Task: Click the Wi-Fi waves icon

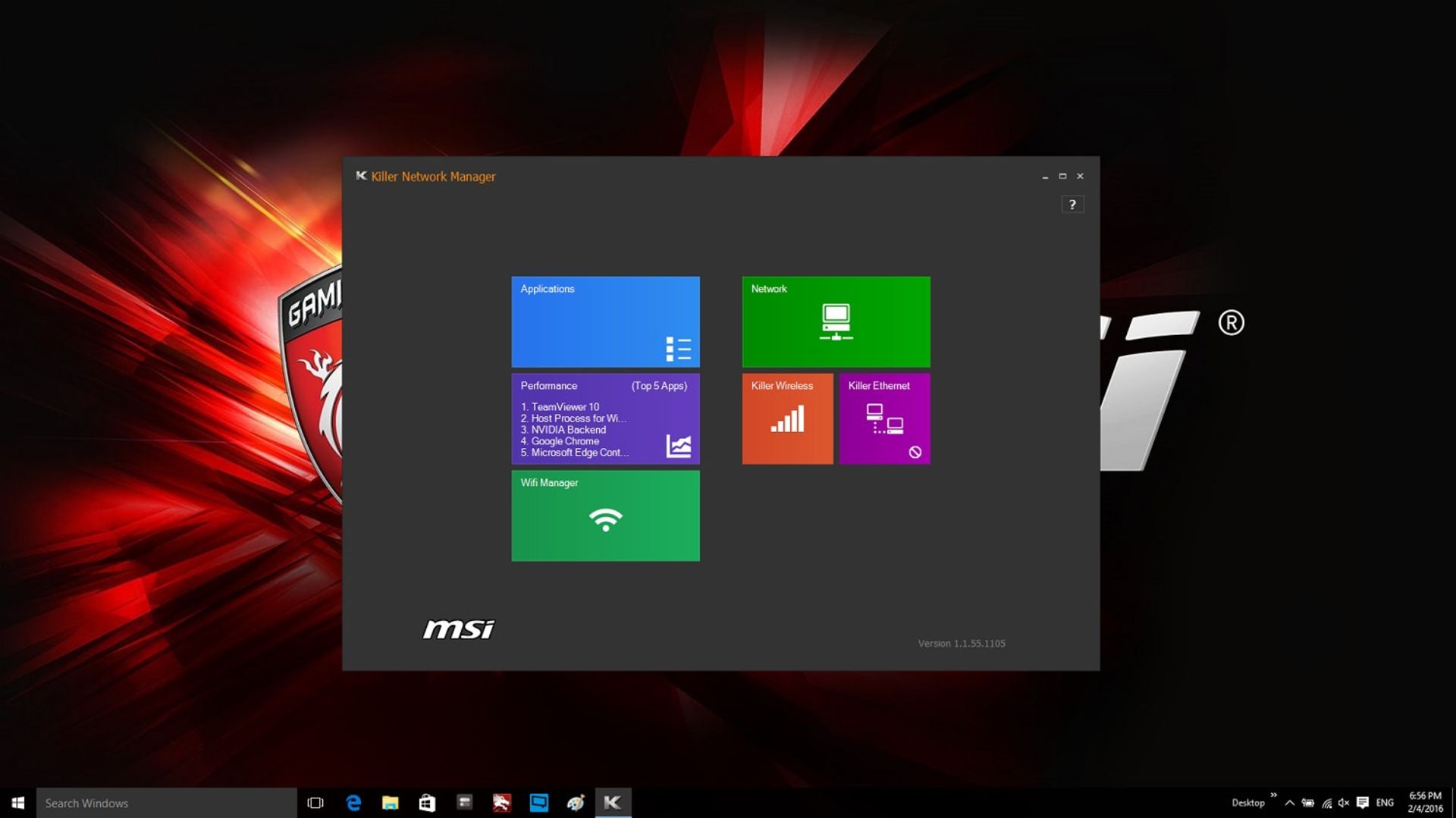Action: 605,519
